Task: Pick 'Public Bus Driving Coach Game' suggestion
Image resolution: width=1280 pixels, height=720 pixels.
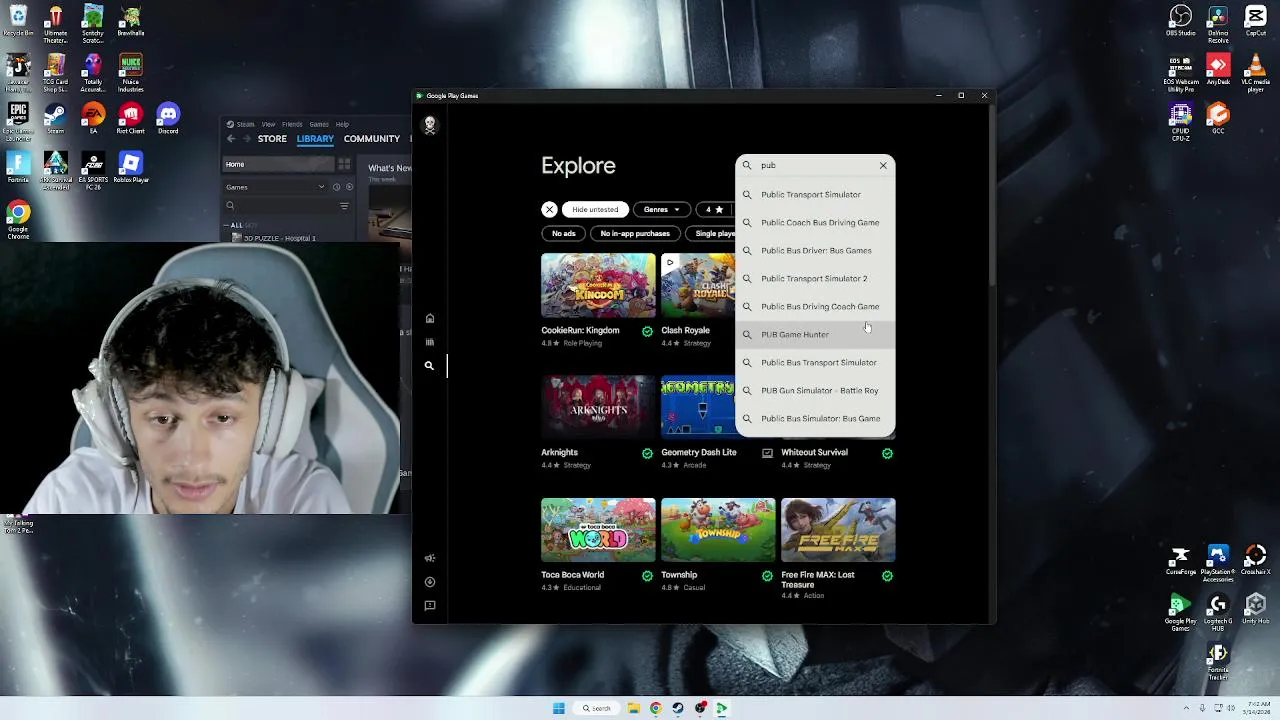Action: (x=815, y=307)
